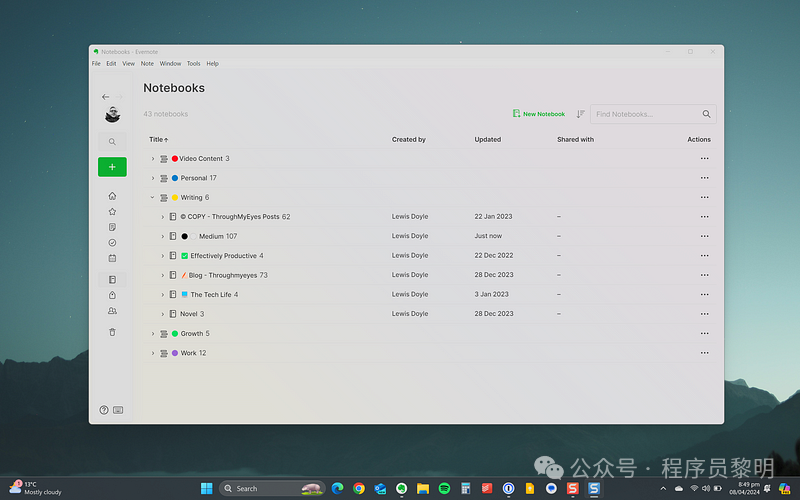Collapse the Writing stack
800x500 pixels.
coord(152,197)
